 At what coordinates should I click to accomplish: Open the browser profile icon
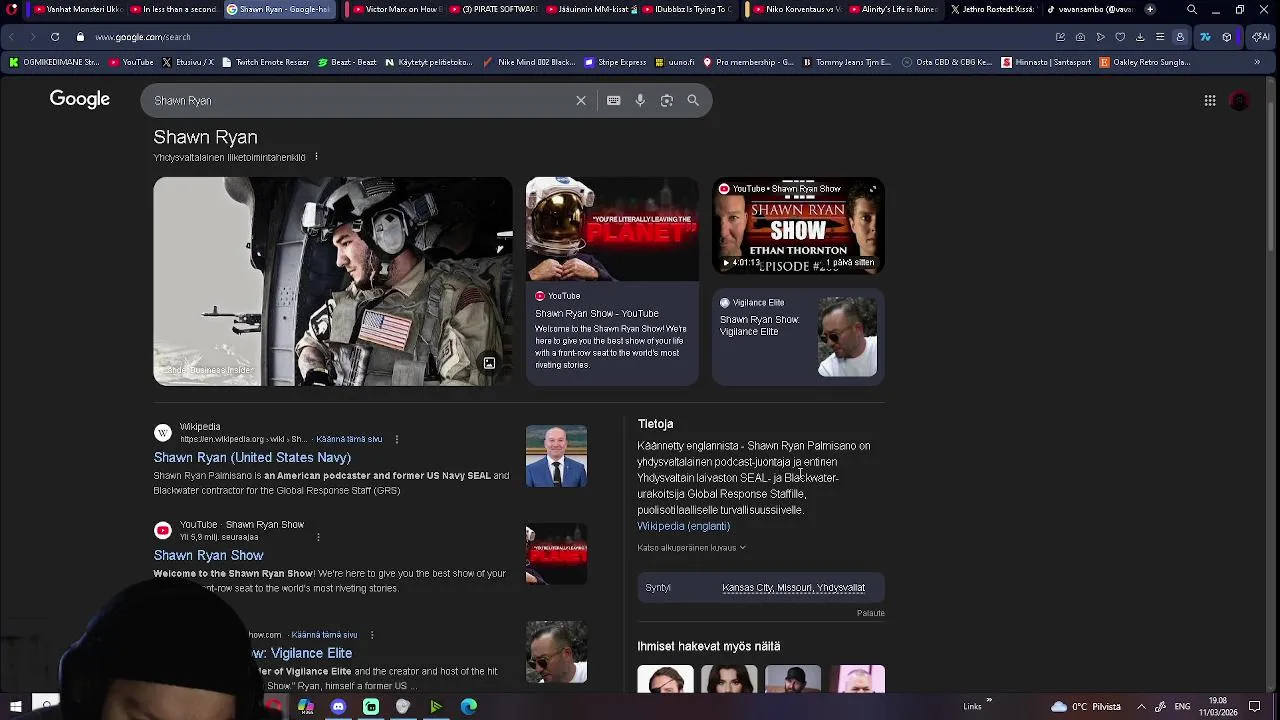coord(1180,37)
